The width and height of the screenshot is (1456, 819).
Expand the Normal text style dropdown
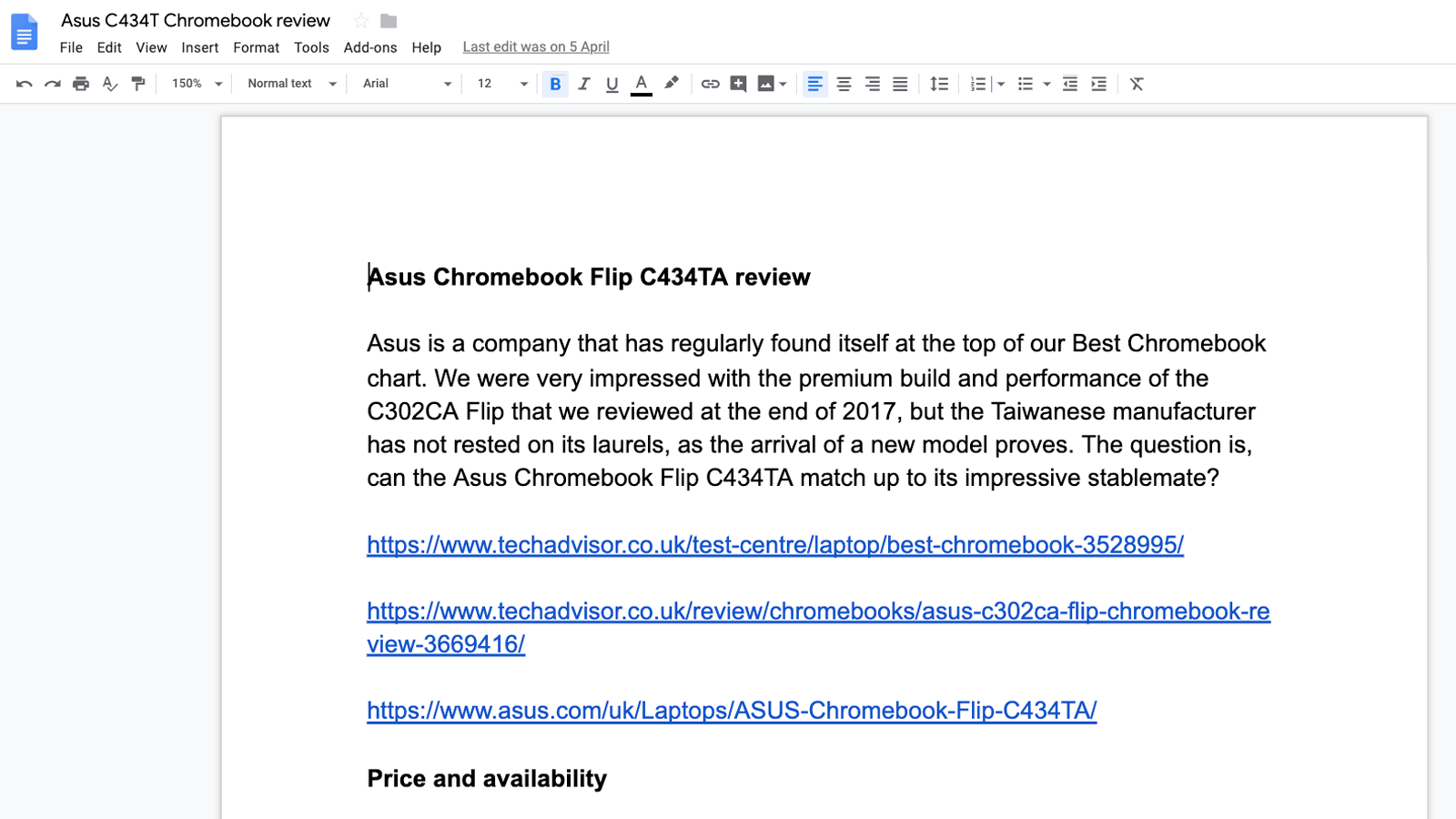(x=291, y=84)
